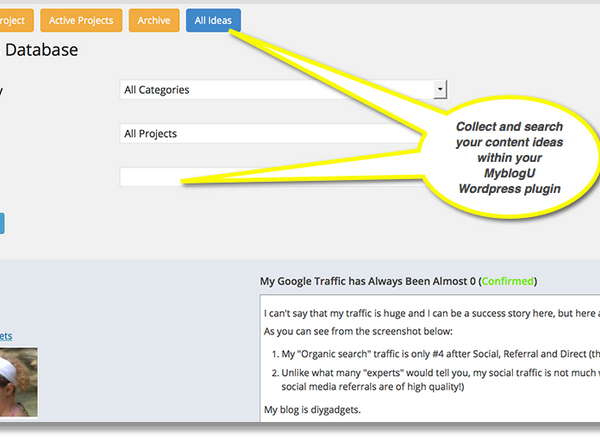Screen dimensions: 600x438
Task: Follow the underlined author link above the photo
Action: point(6,336)
